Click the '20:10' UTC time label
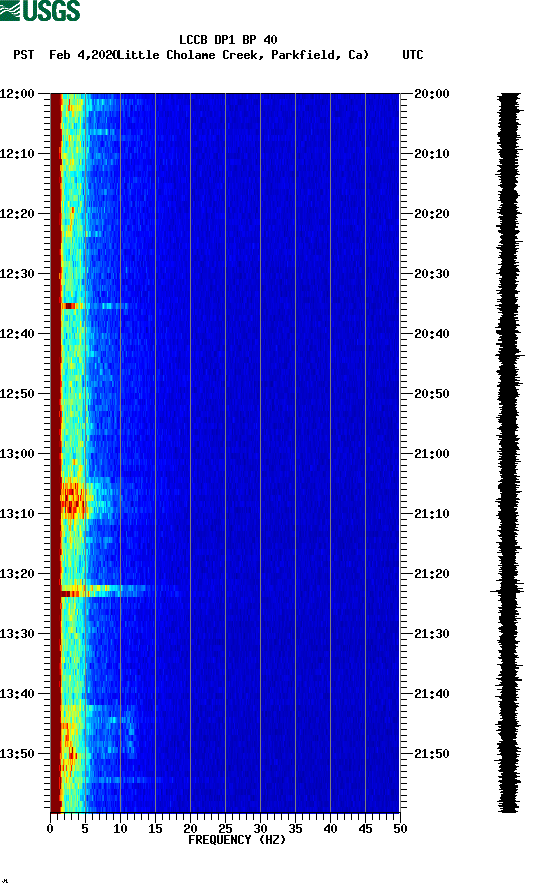 pyautogui.click(x=432, y=154)
